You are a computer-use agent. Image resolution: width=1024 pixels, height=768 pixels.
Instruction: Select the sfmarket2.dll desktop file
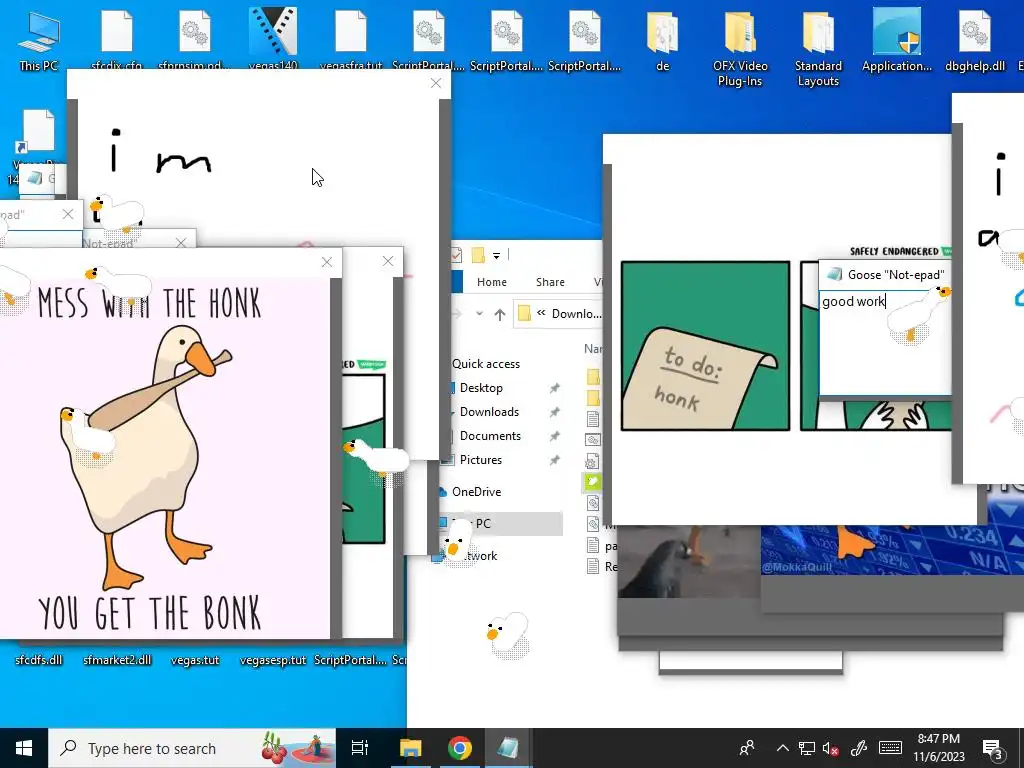tap(117, 660)
